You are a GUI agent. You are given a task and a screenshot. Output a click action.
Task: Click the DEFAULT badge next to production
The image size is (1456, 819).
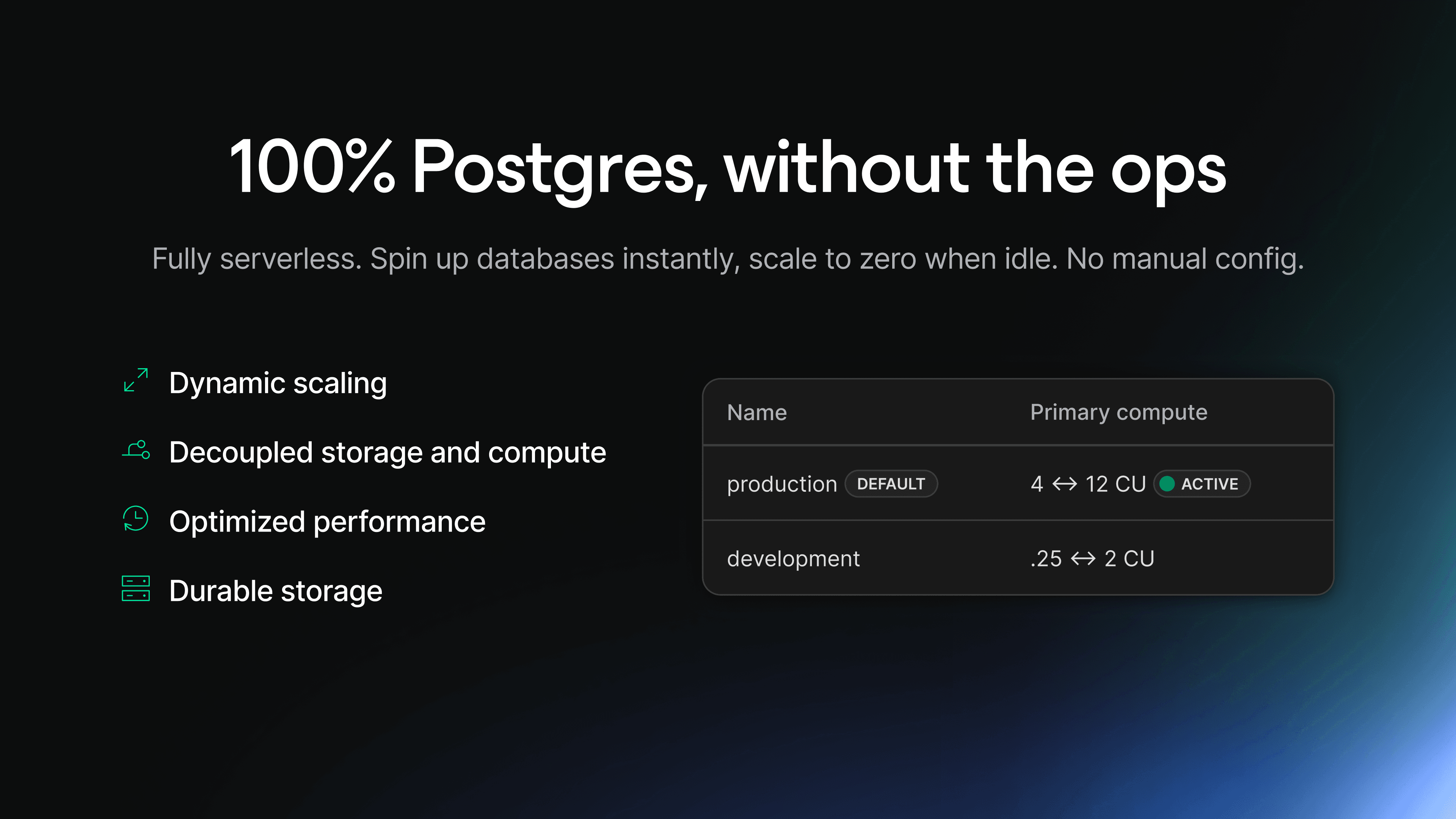891,484
